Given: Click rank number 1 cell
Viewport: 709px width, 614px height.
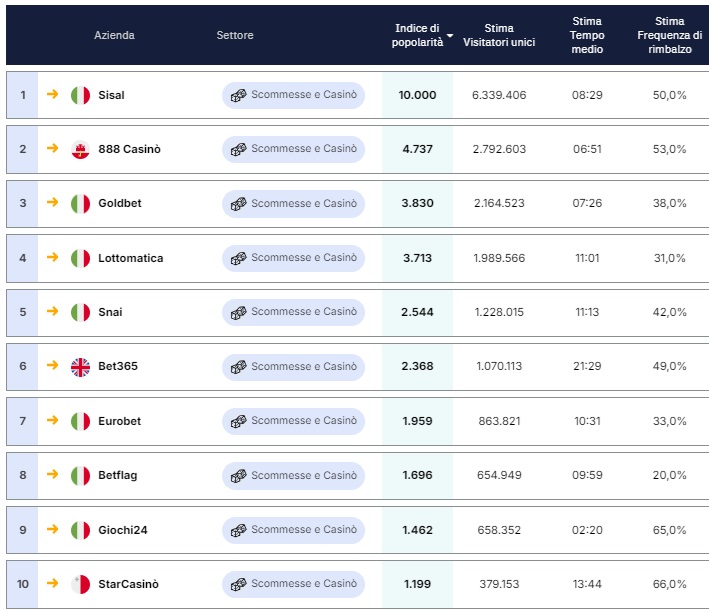Looking at the screenshot, I should 23,95.
